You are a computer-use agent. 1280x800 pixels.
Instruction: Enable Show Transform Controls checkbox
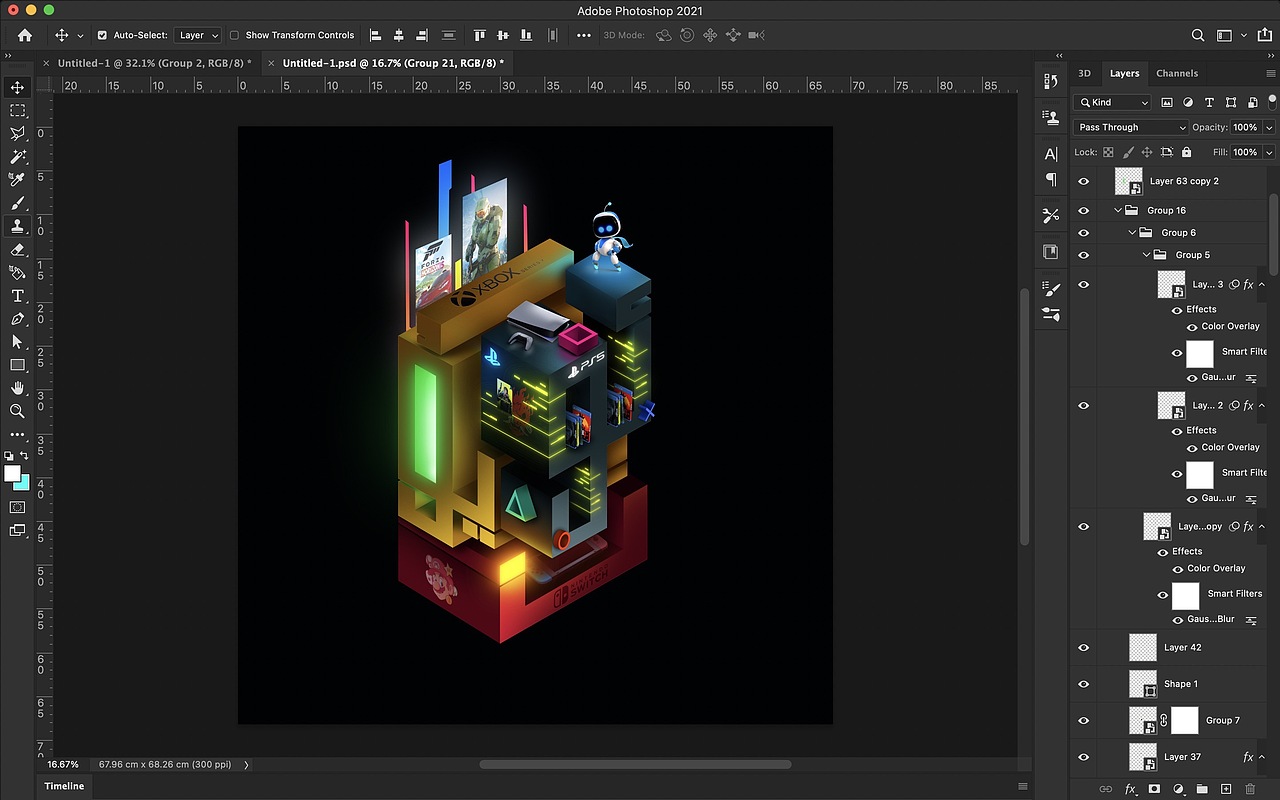coord(234,35)
